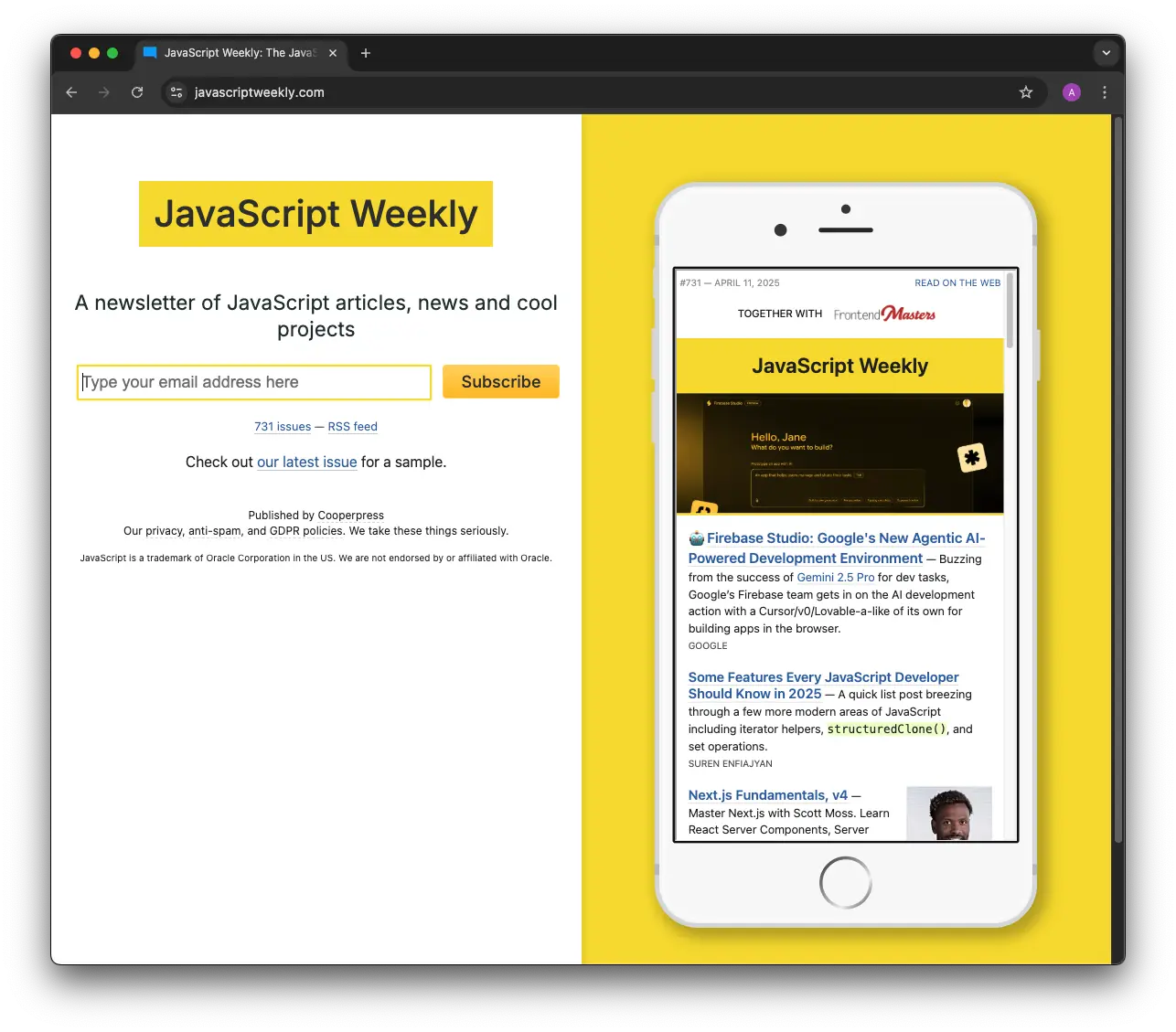Open Chrome's three-dot menu
The width and height of the screenshot is (1176, 1032).
tap(1105, 92)
